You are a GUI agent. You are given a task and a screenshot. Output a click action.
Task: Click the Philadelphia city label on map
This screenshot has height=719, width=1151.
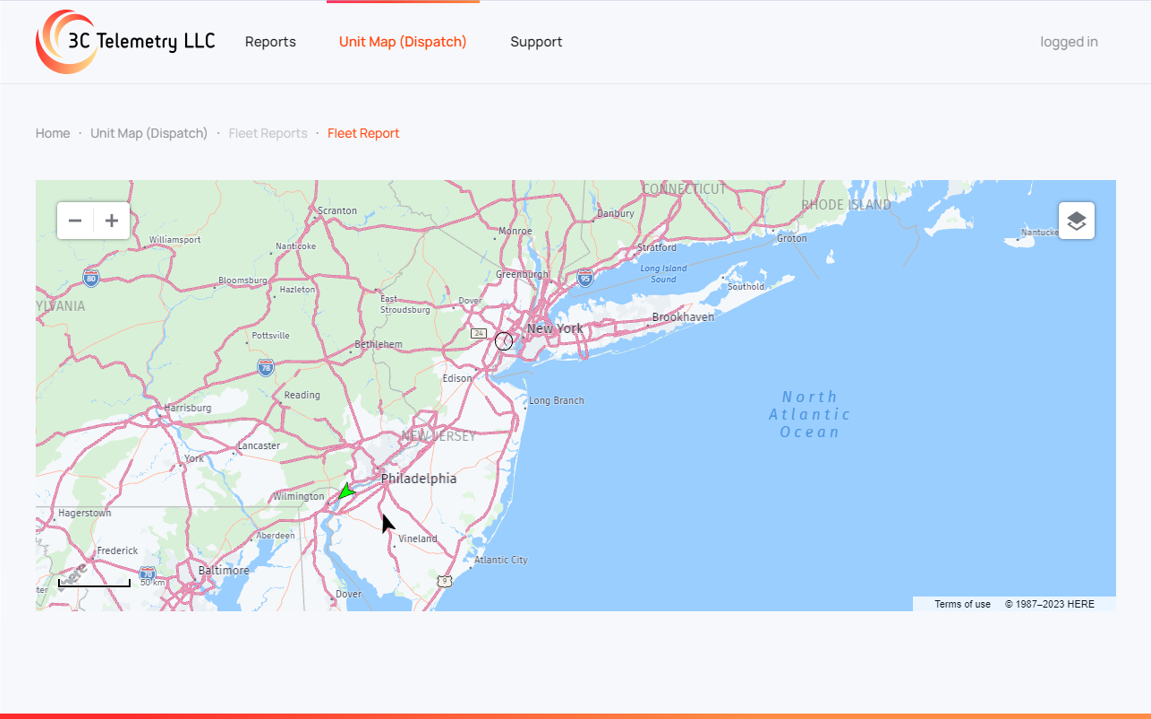tap(418, 479)
